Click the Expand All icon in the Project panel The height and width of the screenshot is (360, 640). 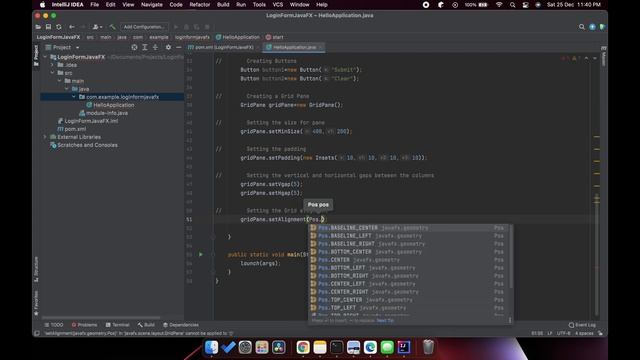[x=145, y=47]
